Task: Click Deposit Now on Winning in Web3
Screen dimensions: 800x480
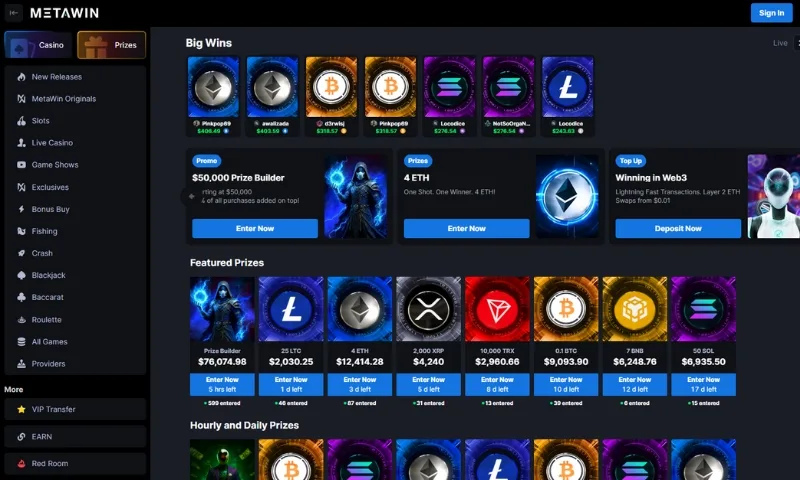Action: pyautogui.click(x=678, y=229)
